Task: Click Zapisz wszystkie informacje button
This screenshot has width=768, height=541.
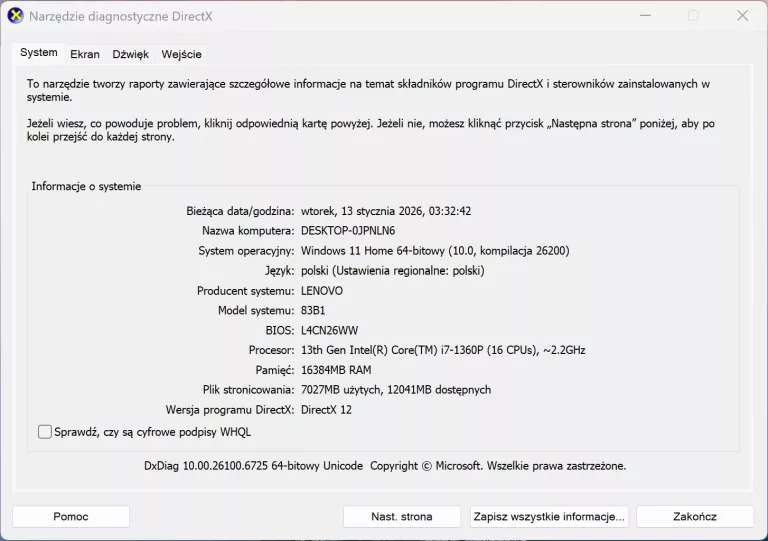Action: [549, 517]
